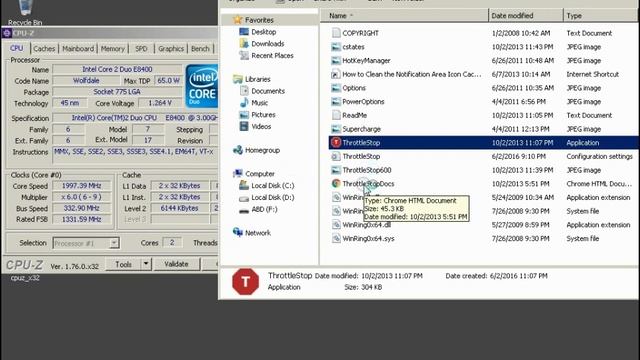Image resolution: width=640 pixels, height=360 pixels.
Task: Click the Favorites star icon
Action: (x=238, y=20)
